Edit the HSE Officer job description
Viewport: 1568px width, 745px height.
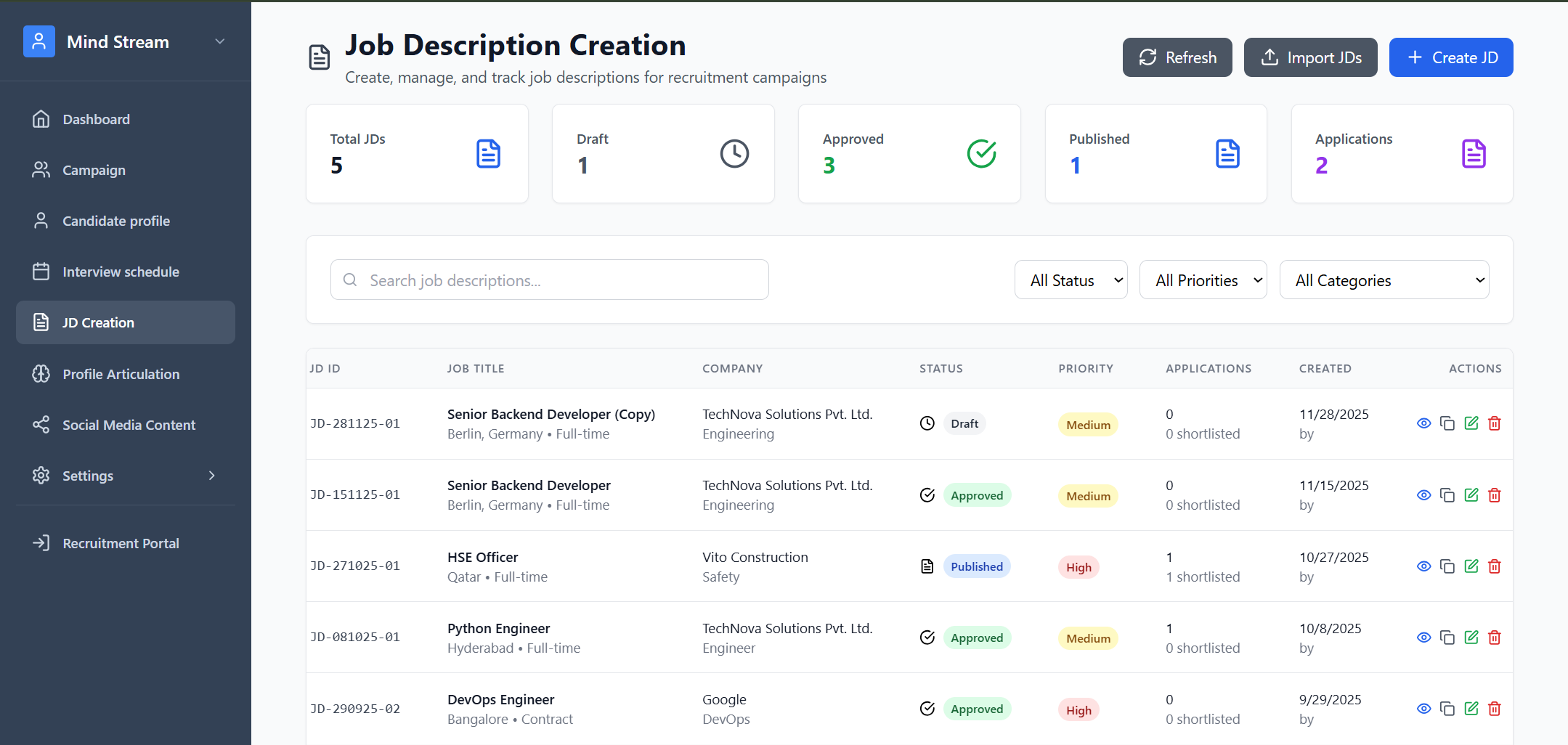pos(1471,566)
